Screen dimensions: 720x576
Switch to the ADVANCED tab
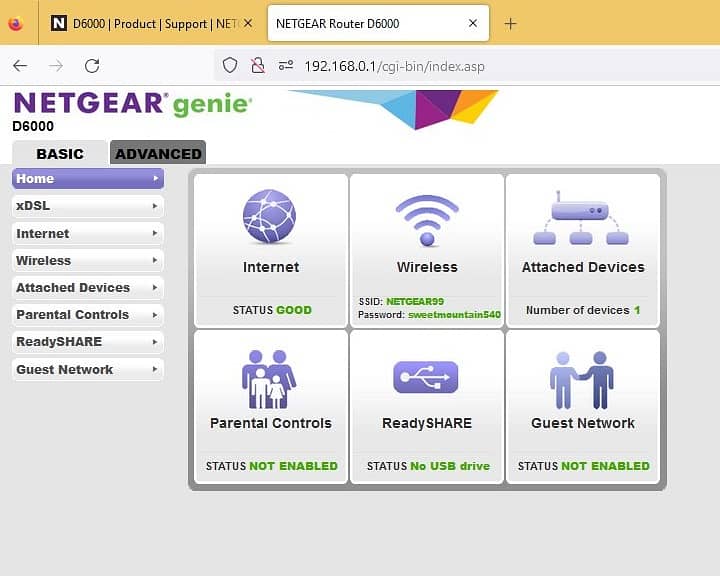[158, 153]
